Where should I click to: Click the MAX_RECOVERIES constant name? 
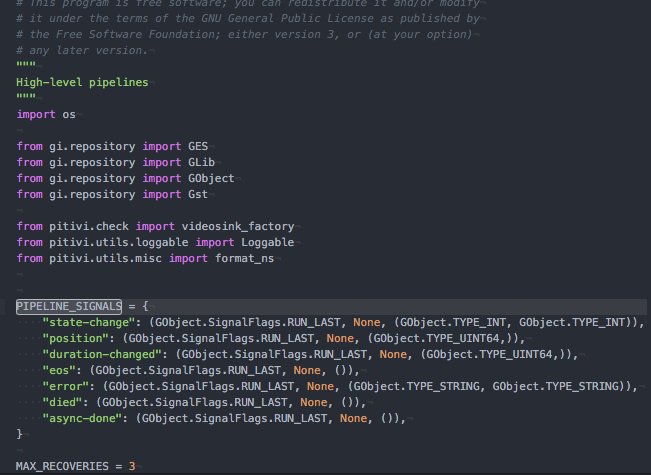[x=62, y=466]
